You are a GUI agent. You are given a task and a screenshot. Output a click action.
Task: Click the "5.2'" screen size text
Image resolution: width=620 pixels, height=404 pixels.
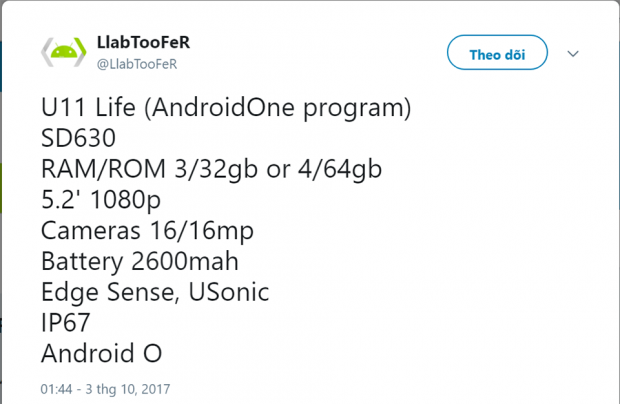click(61, 200)
